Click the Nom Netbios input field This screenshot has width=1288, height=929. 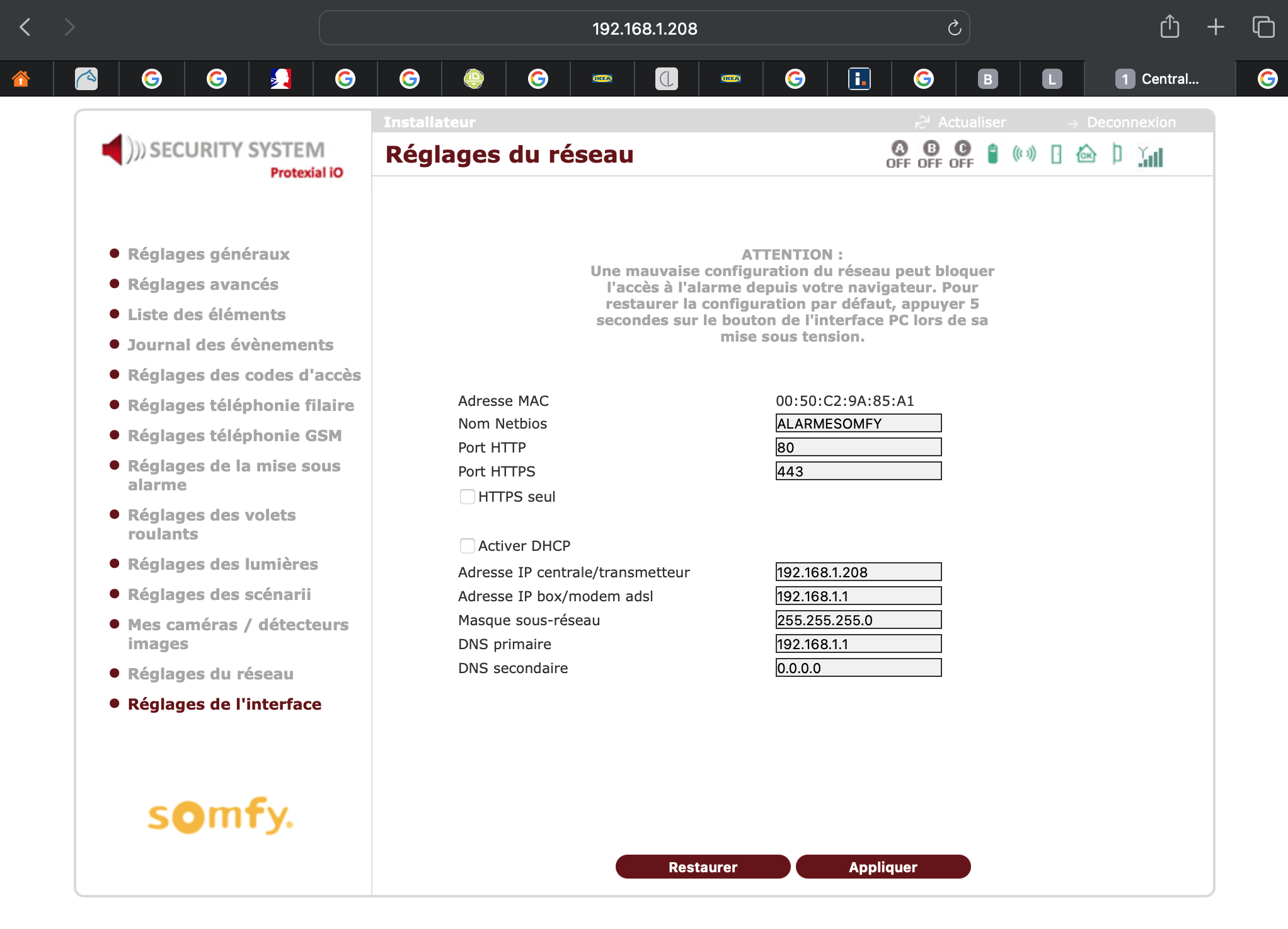click(858, 424)
